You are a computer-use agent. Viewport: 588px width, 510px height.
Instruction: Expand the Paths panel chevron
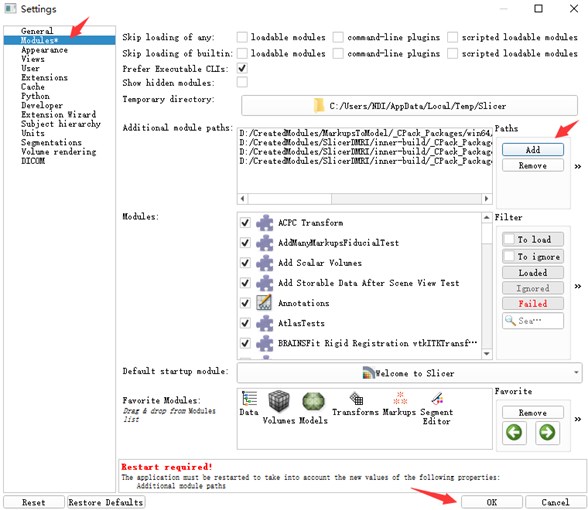coord(578,166)
